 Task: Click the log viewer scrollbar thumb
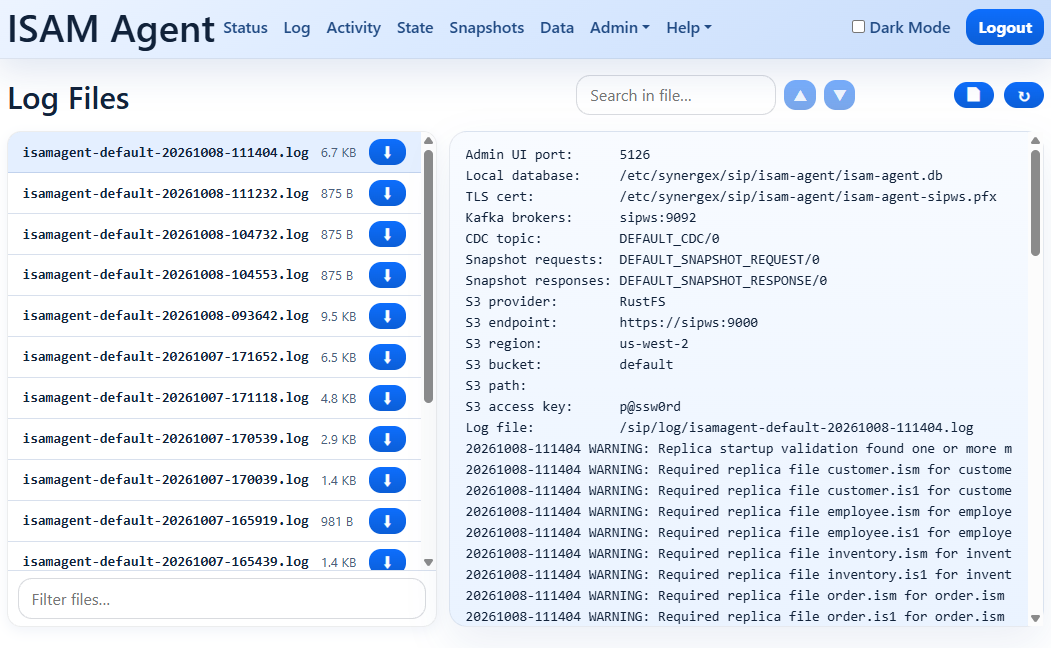tap(1035, 202)
